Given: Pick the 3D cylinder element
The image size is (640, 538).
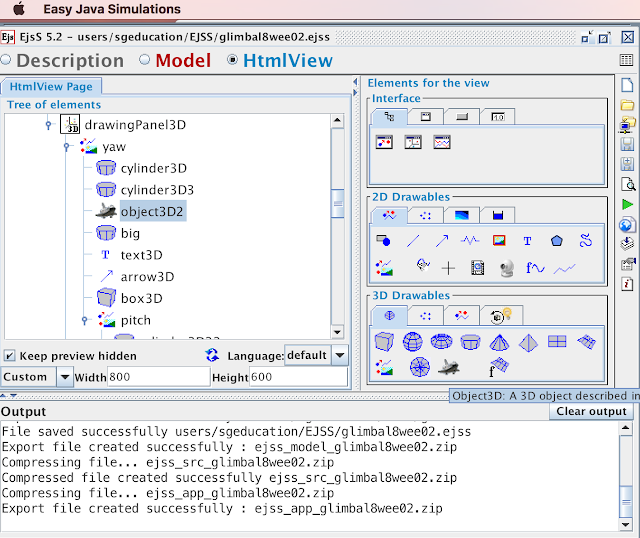Looking at the screenshot, I should [x=470, y=342].
